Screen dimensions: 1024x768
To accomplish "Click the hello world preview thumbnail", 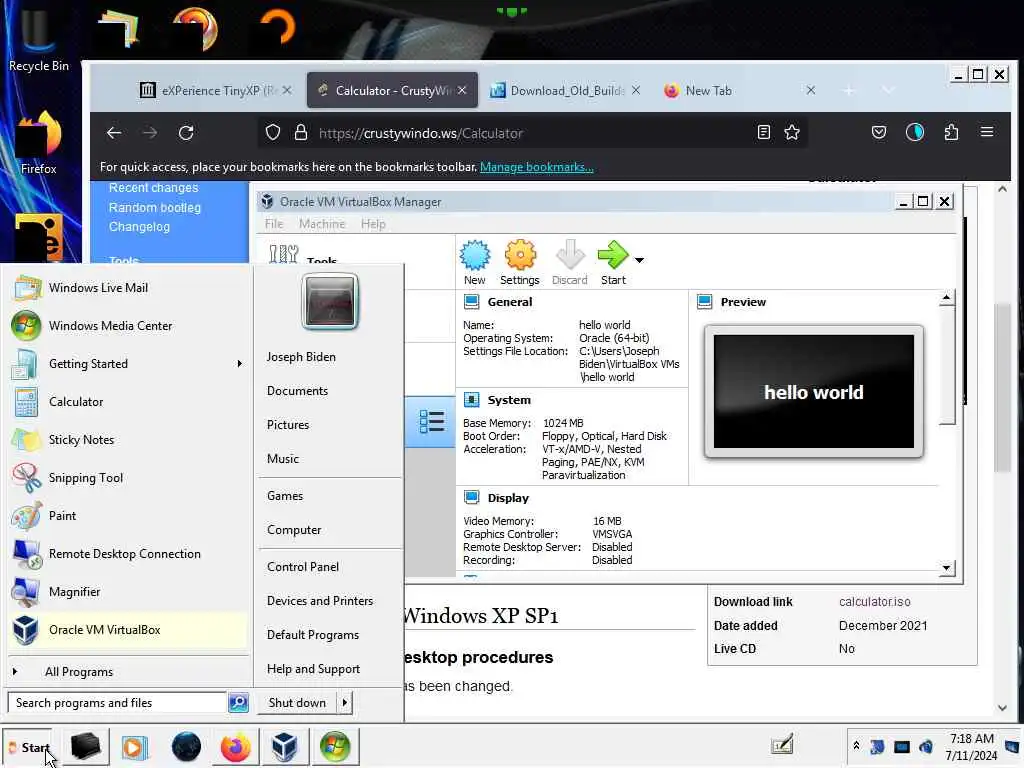I will point(814,392).
